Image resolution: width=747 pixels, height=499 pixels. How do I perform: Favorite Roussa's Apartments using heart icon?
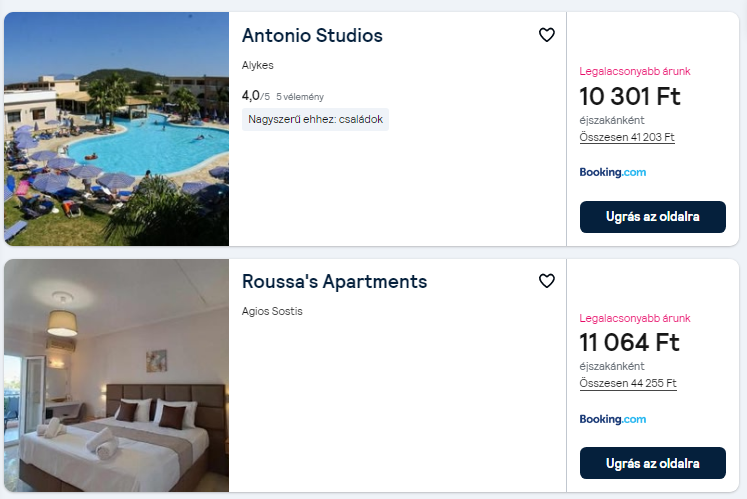[547, 281]
